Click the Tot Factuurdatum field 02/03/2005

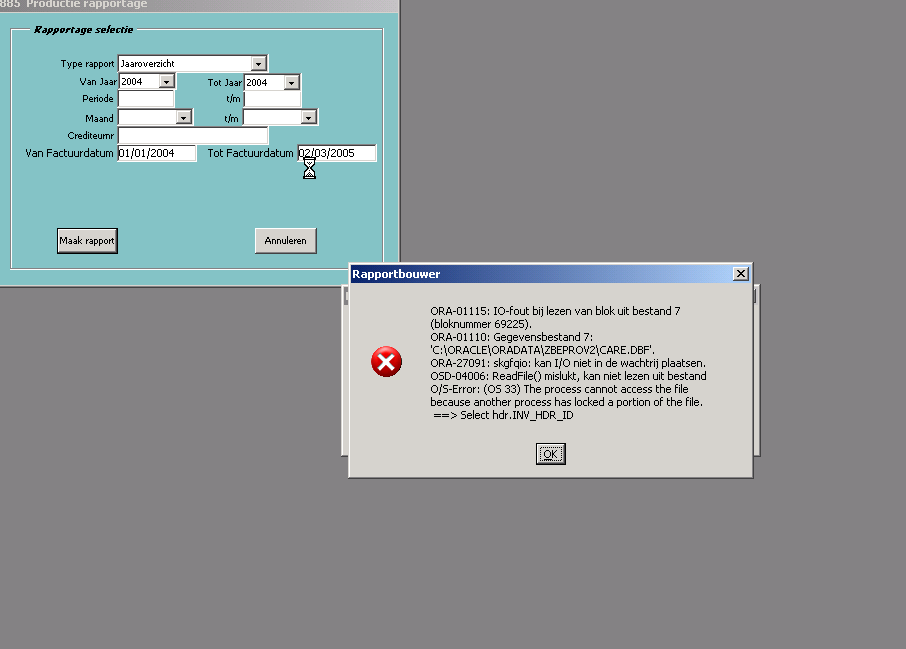point(337,153)
